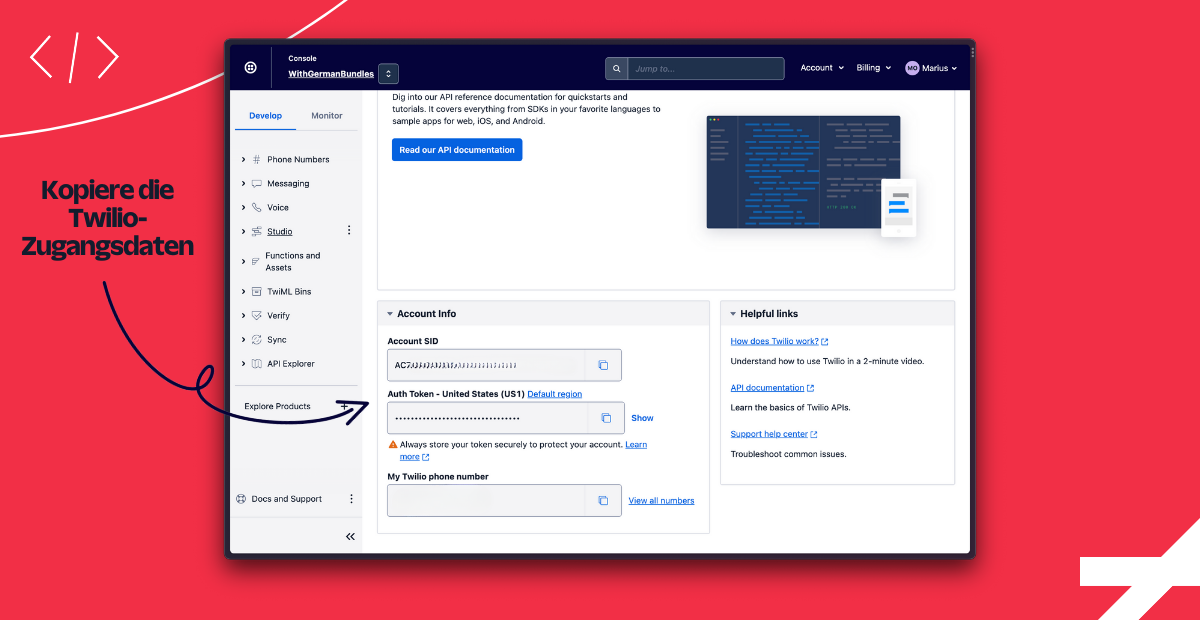Open the Learn more link about token security
This screenshot has width=1200, height=620.
tap(636, 444)
